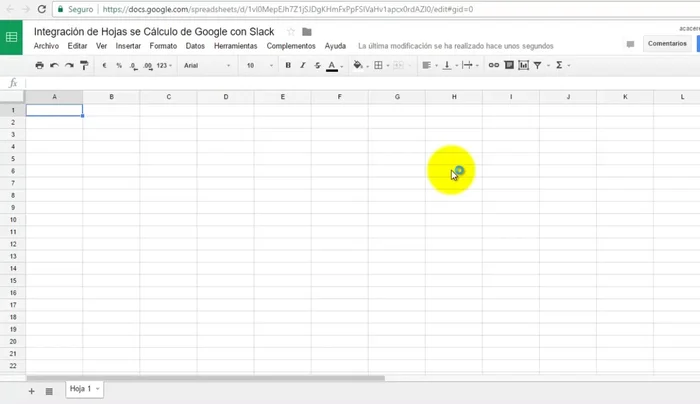The image size is (700, 404).
Task: Toggle strikethrough formatting
Action: (x=316, y=65)
